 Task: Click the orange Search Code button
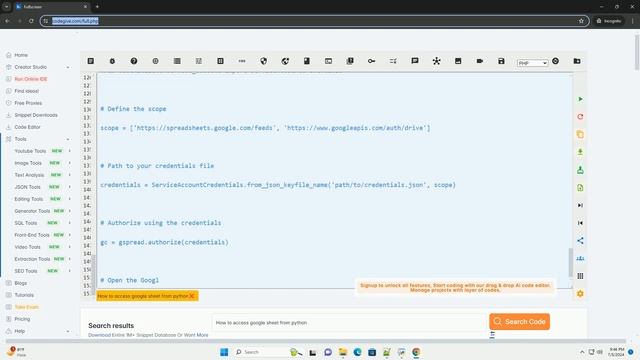pyautogui.click(x=520, y=322)
